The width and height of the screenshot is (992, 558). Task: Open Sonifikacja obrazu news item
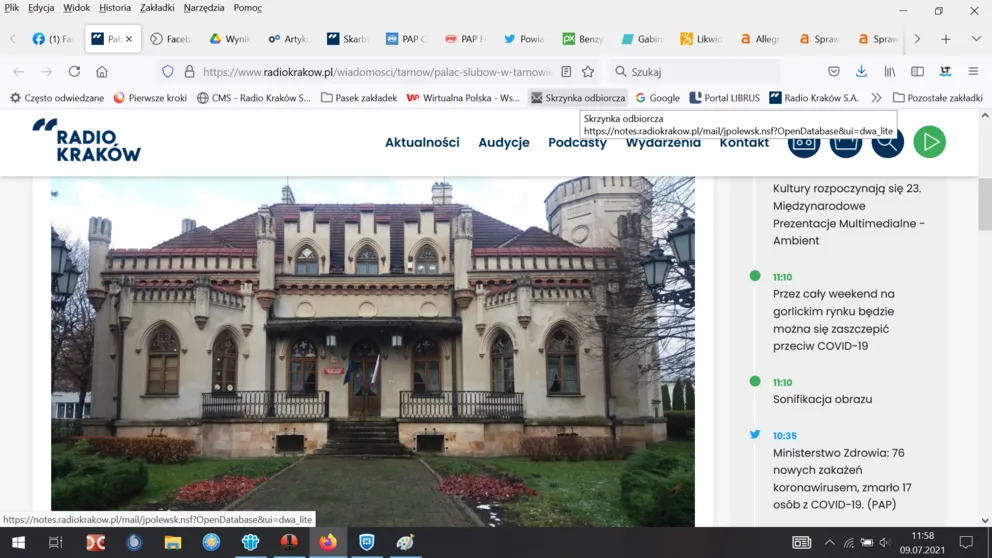pyautogui.click(x=822, y=399)
